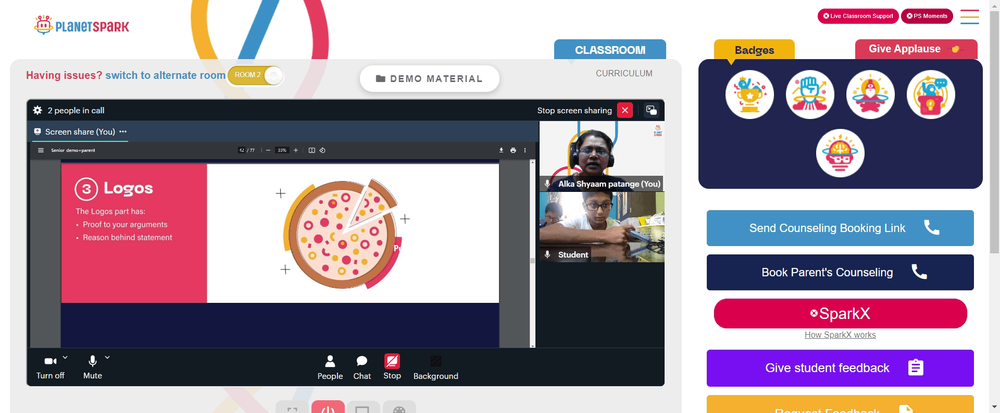
Task: Download the PDF via download icon
Action: click(501, 150)
